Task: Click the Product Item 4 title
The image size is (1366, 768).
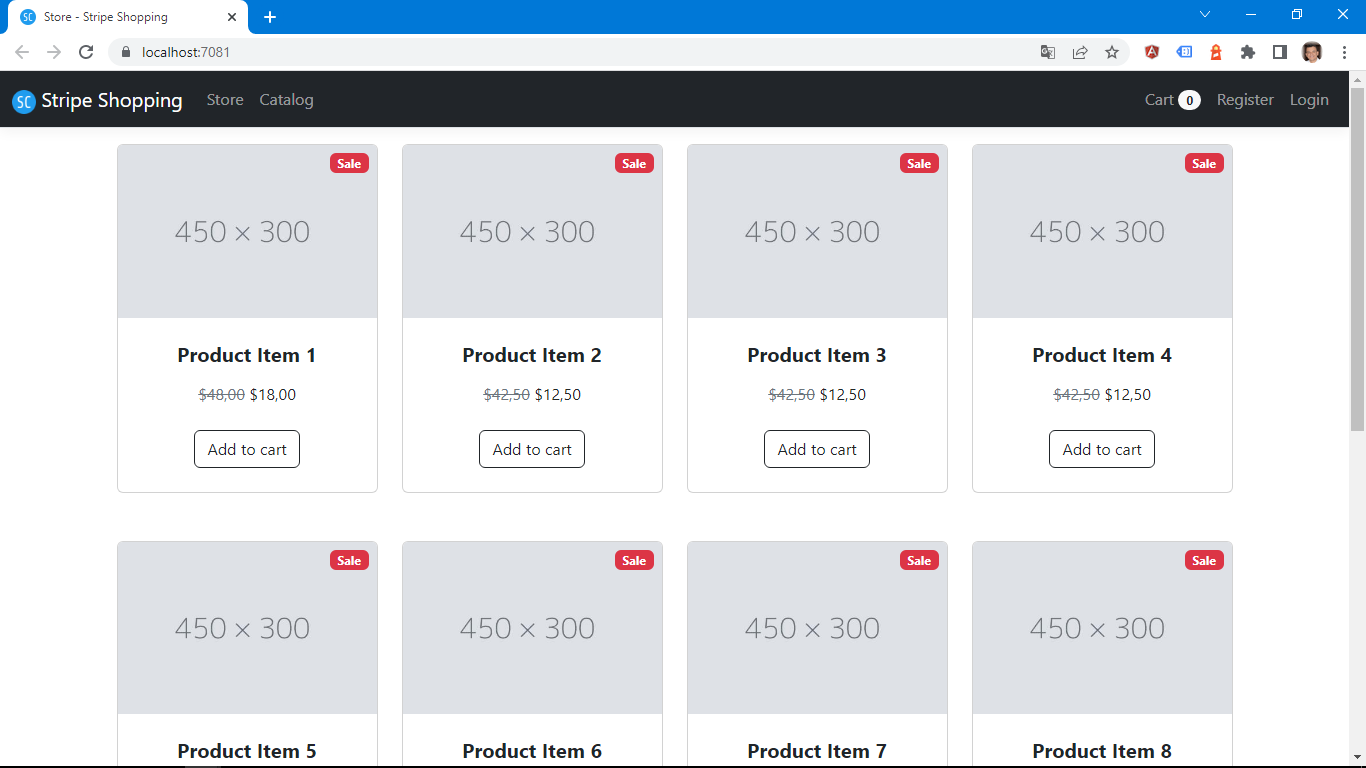Action: (x=1102, y=355)
